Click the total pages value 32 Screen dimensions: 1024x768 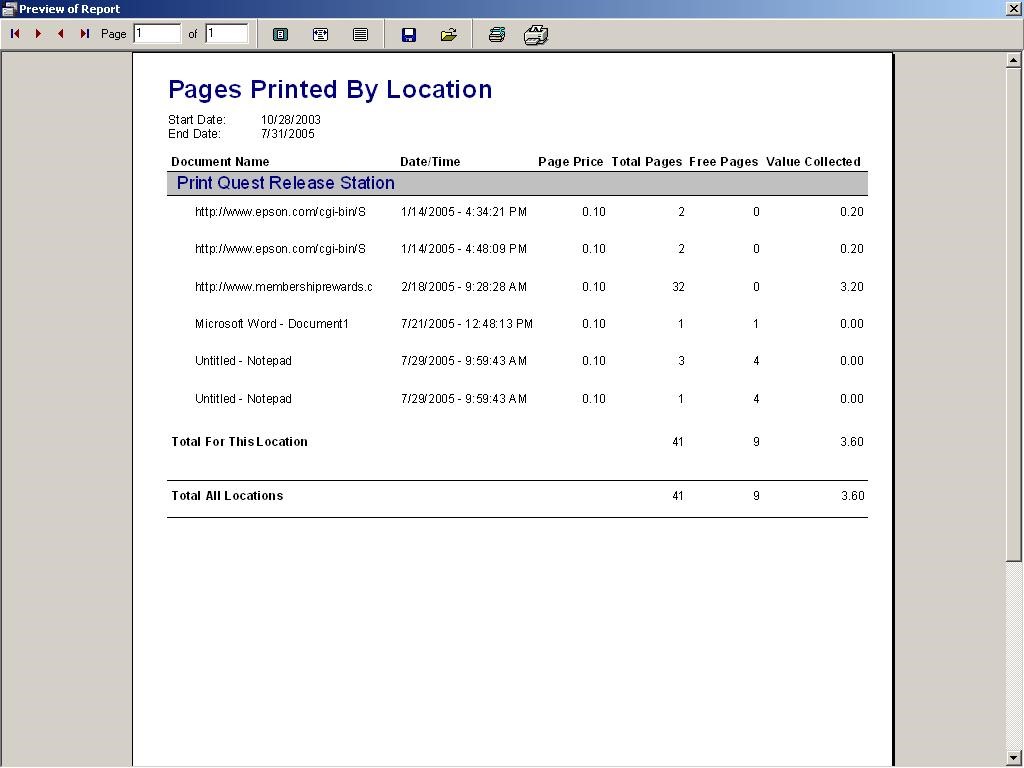(679, 287)
